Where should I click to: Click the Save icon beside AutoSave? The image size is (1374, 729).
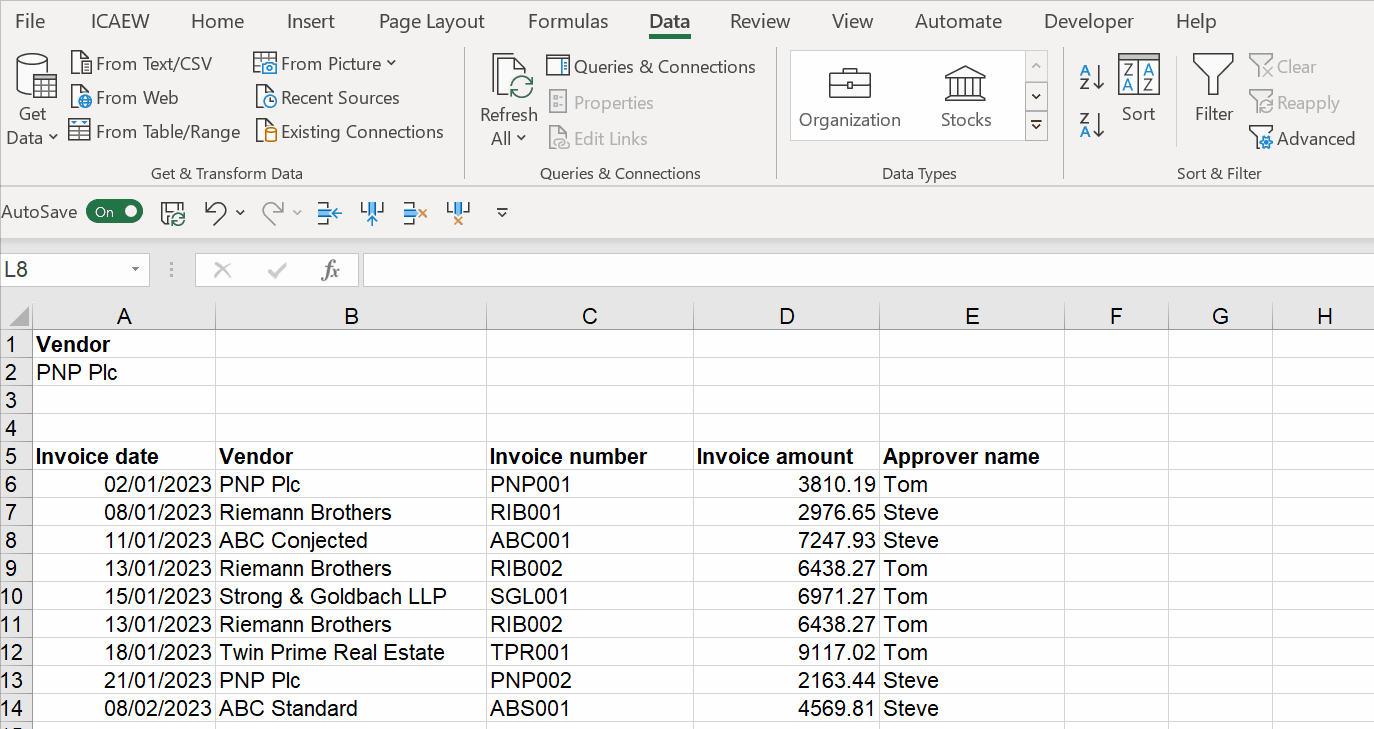(173, 212)
